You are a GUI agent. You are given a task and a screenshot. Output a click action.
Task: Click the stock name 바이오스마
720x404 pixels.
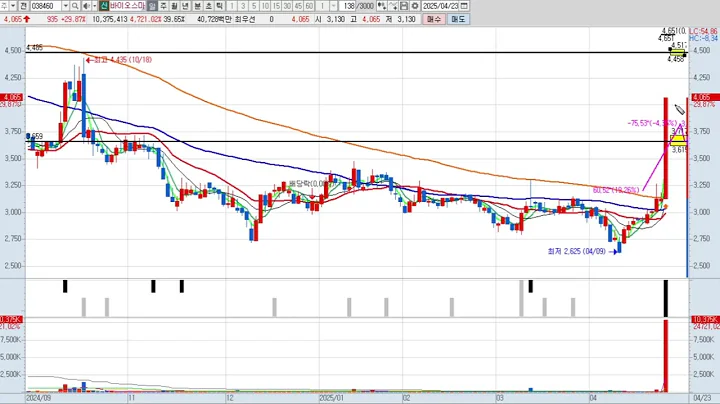(127, 6)
